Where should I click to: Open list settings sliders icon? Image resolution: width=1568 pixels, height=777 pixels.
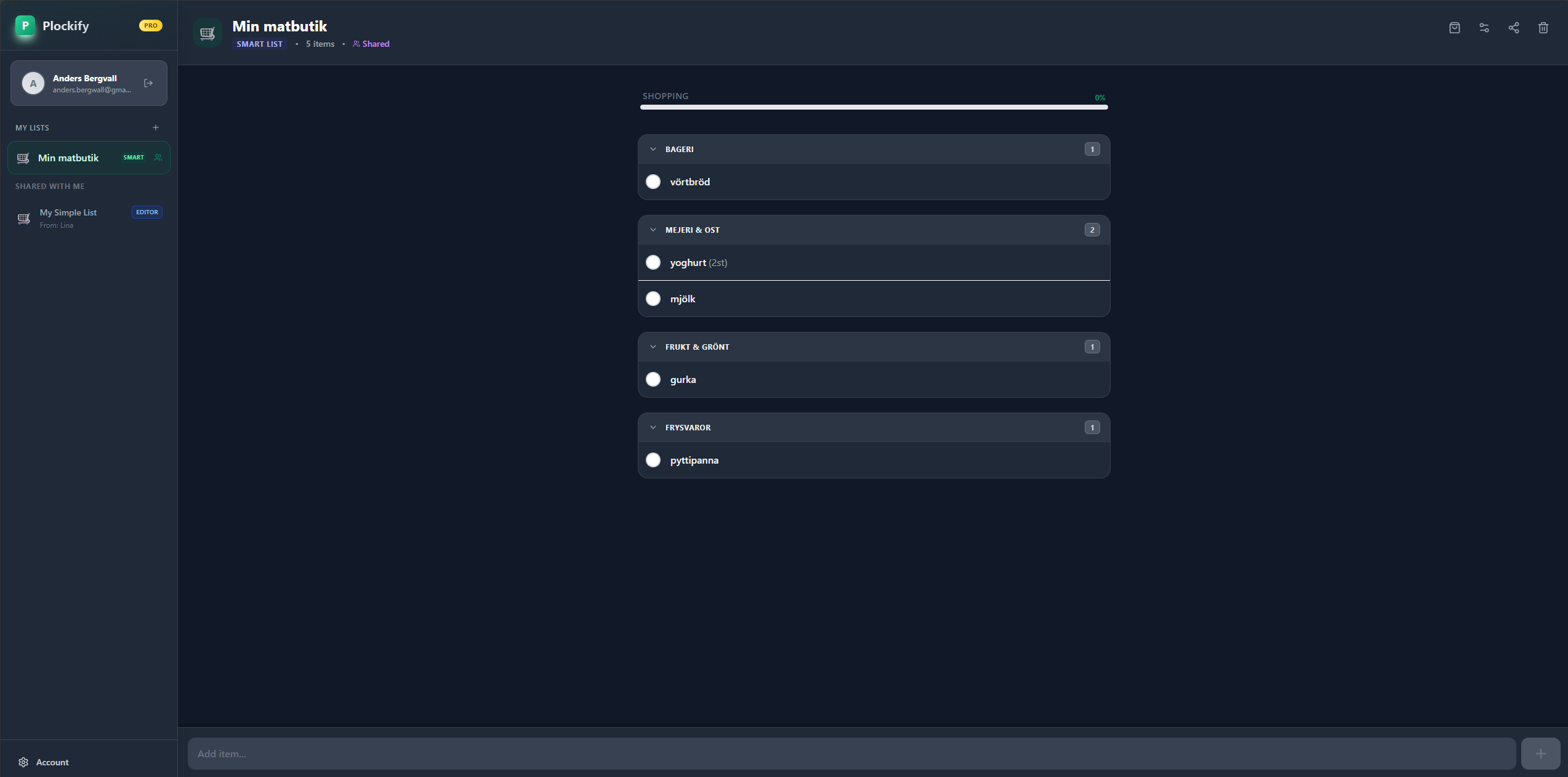[x=1484, y=28]
